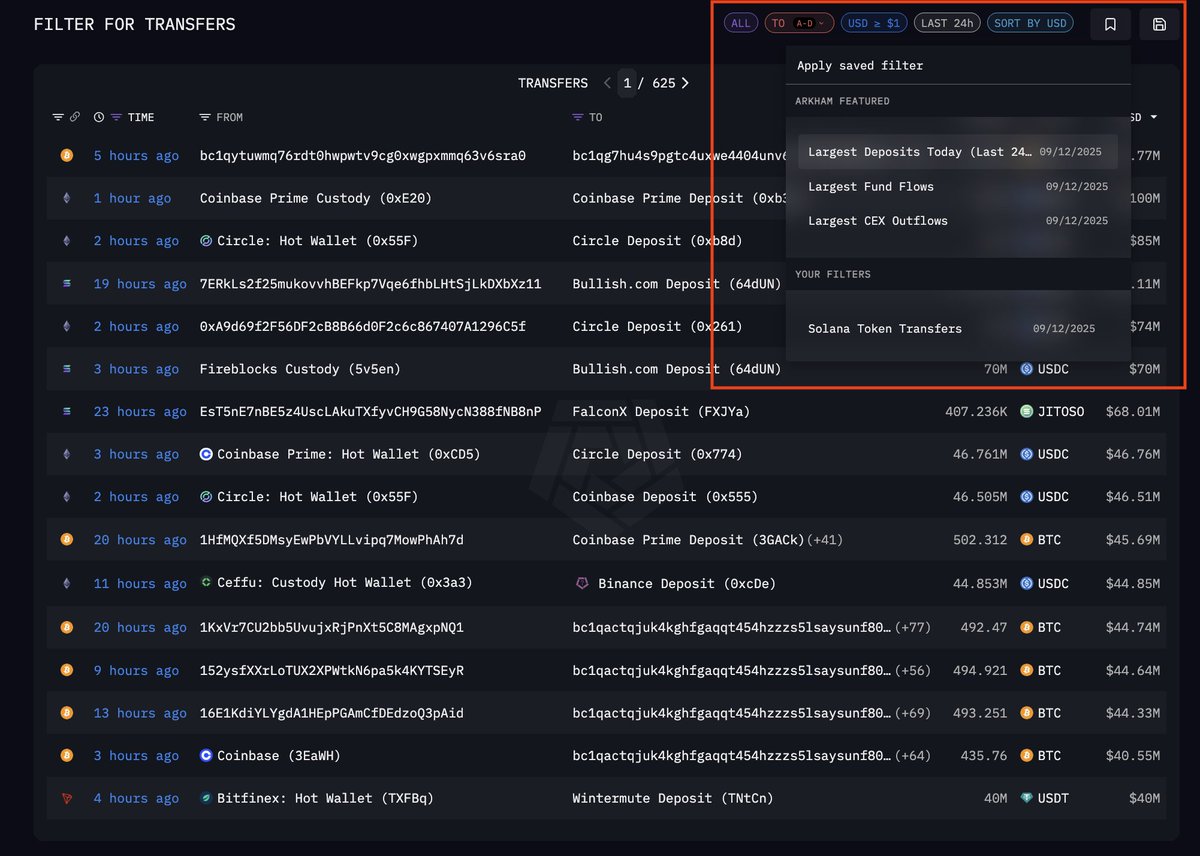Click the clock icon in the TIME header
The image size is (1200, 856).
coord(99,117)
